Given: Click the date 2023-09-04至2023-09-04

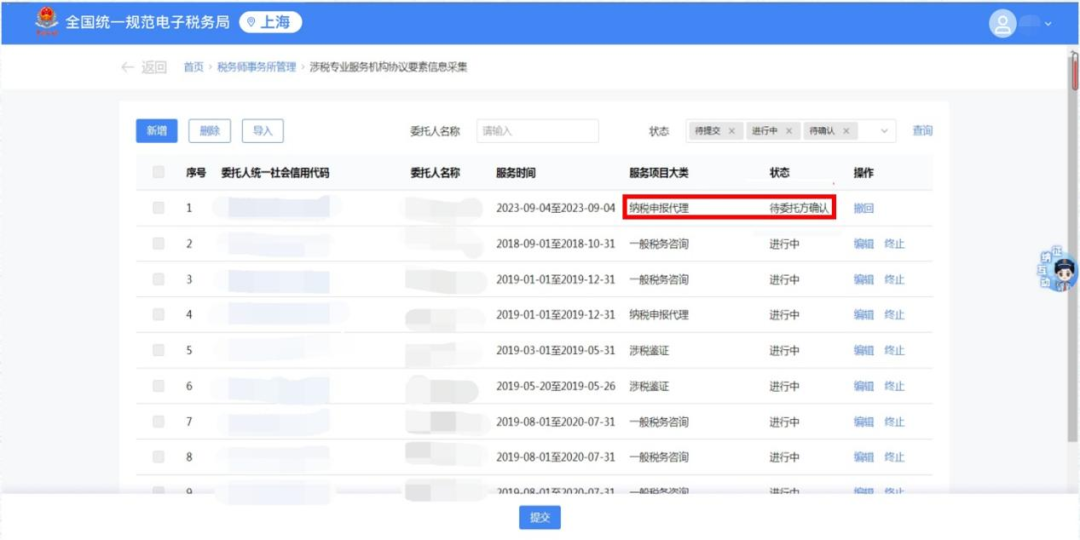Looking at the screenshot, I should point(555,208).
